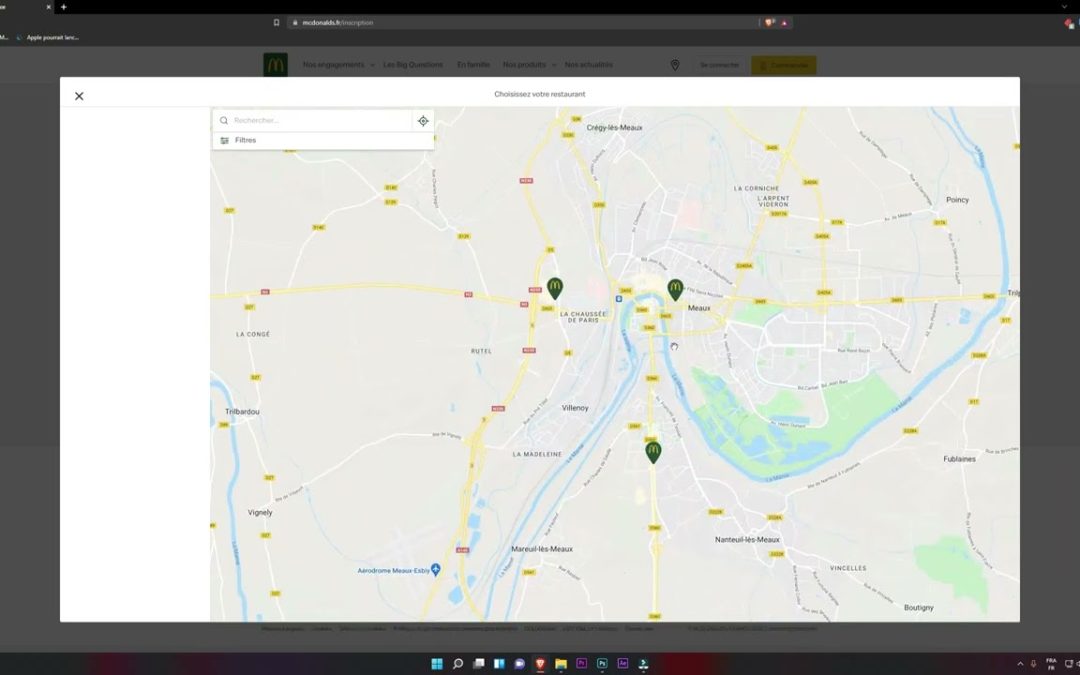The width and height of the screenshot is (1080, 675).
Task: Click McDonald's logo in page header
Action: point(276,65)
